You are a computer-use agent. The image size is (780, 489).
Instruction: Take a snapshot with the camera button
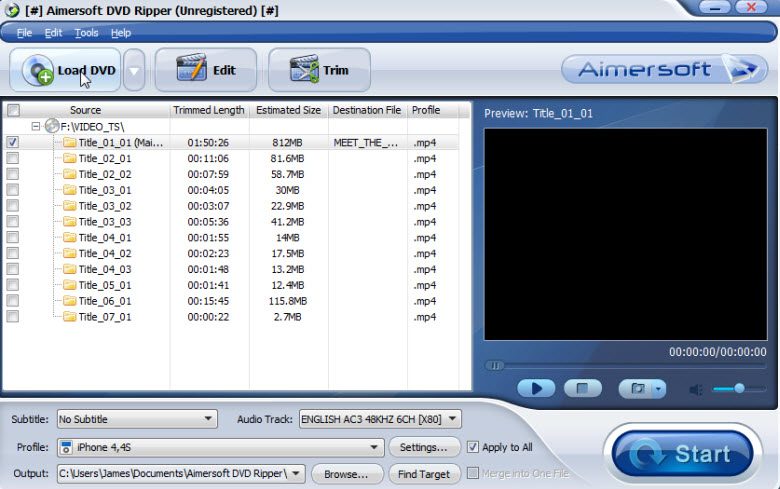point(636,389)
